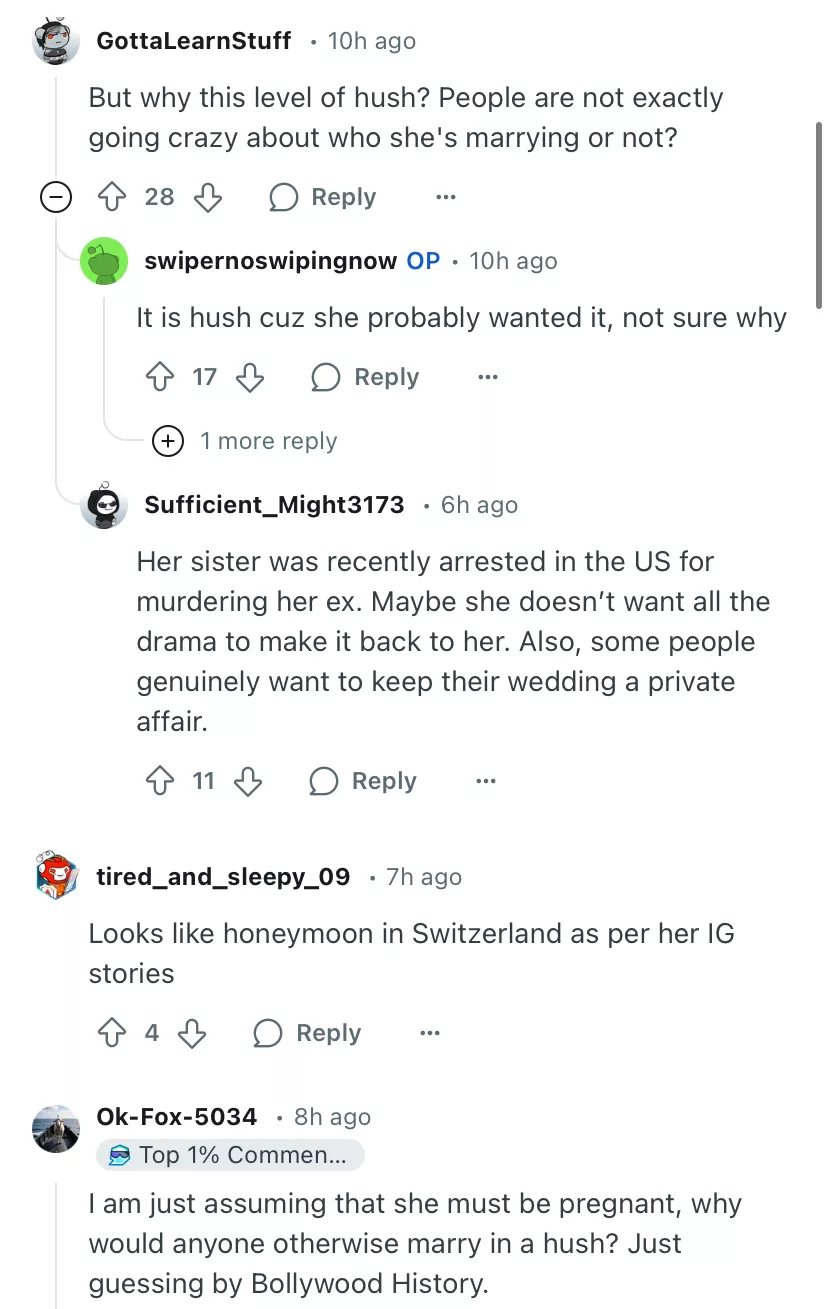
Task: Upvote tired_and_sleepy_09's comment
Action: pos(109,1033)
